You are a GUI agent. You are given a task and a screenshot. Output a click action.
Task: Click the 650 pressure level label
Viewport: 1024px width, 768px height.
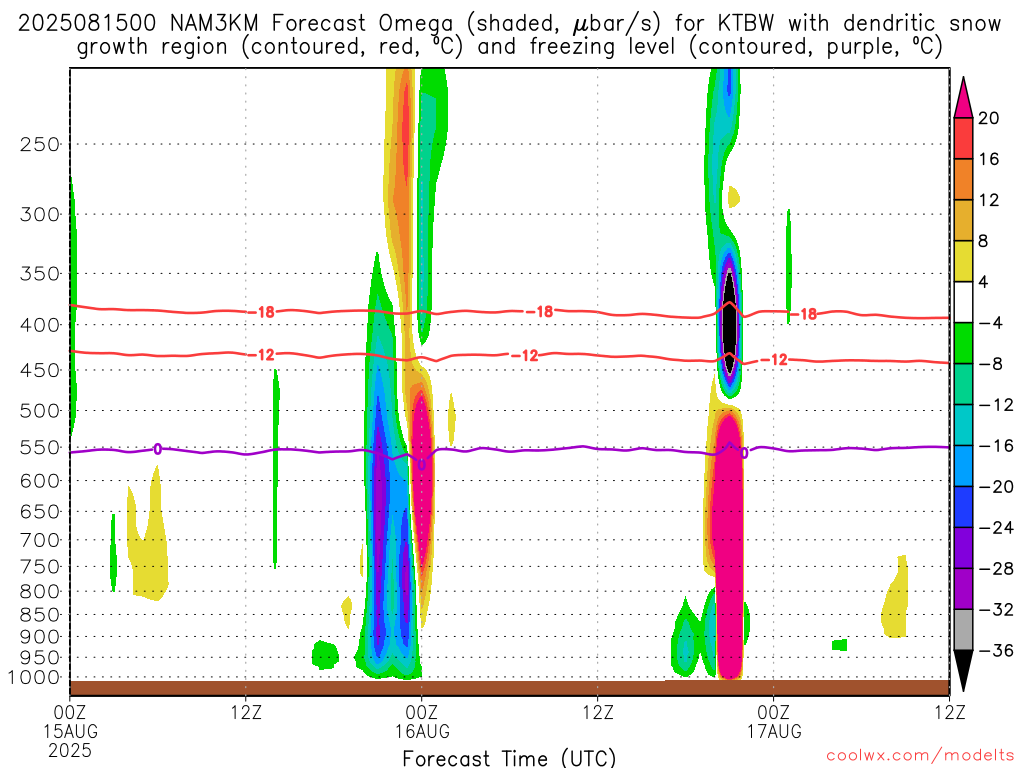point(40,511)
